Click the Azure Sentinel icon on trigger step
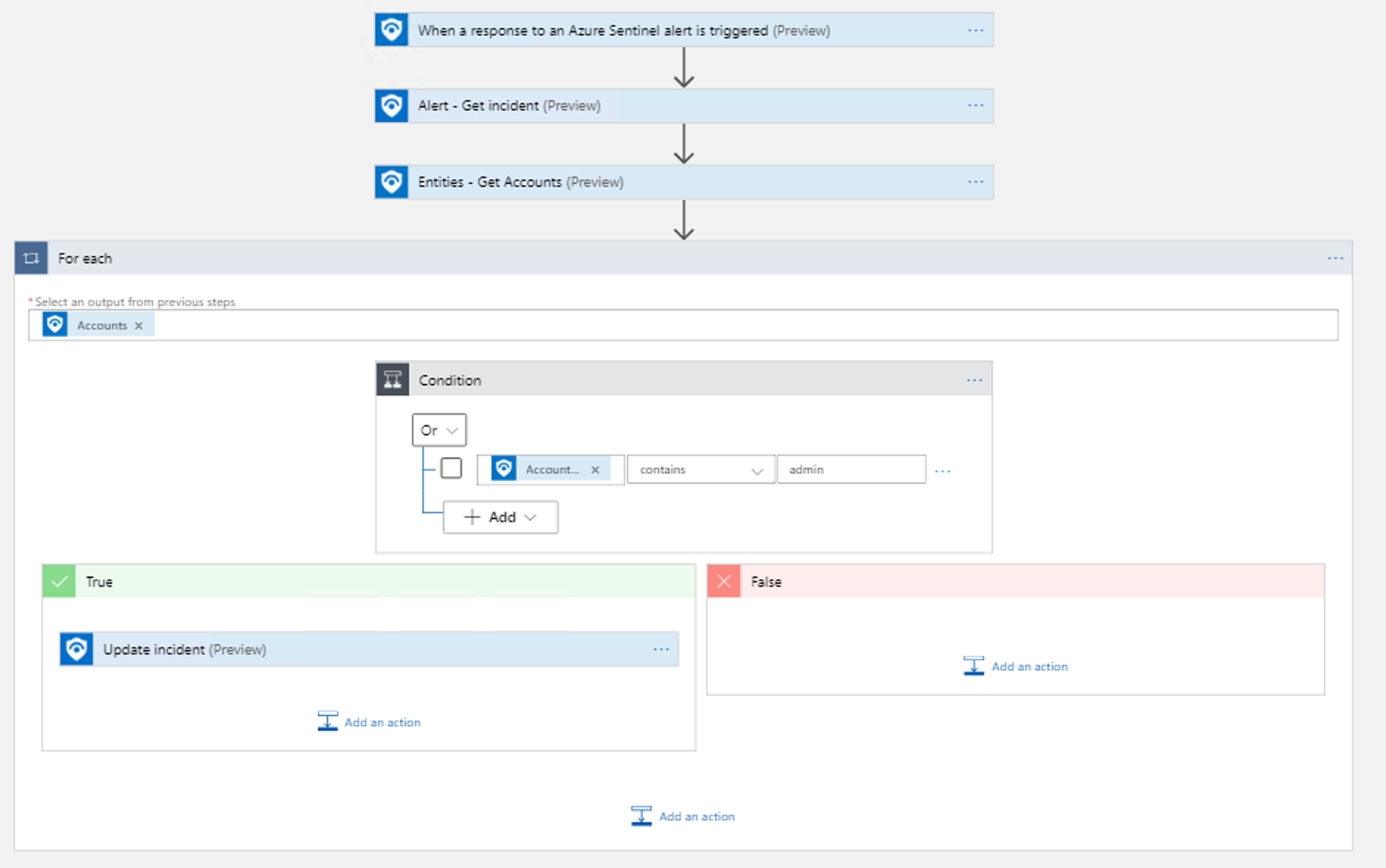The height and width of the screenshot is (868, 1386). pos(391,30)
